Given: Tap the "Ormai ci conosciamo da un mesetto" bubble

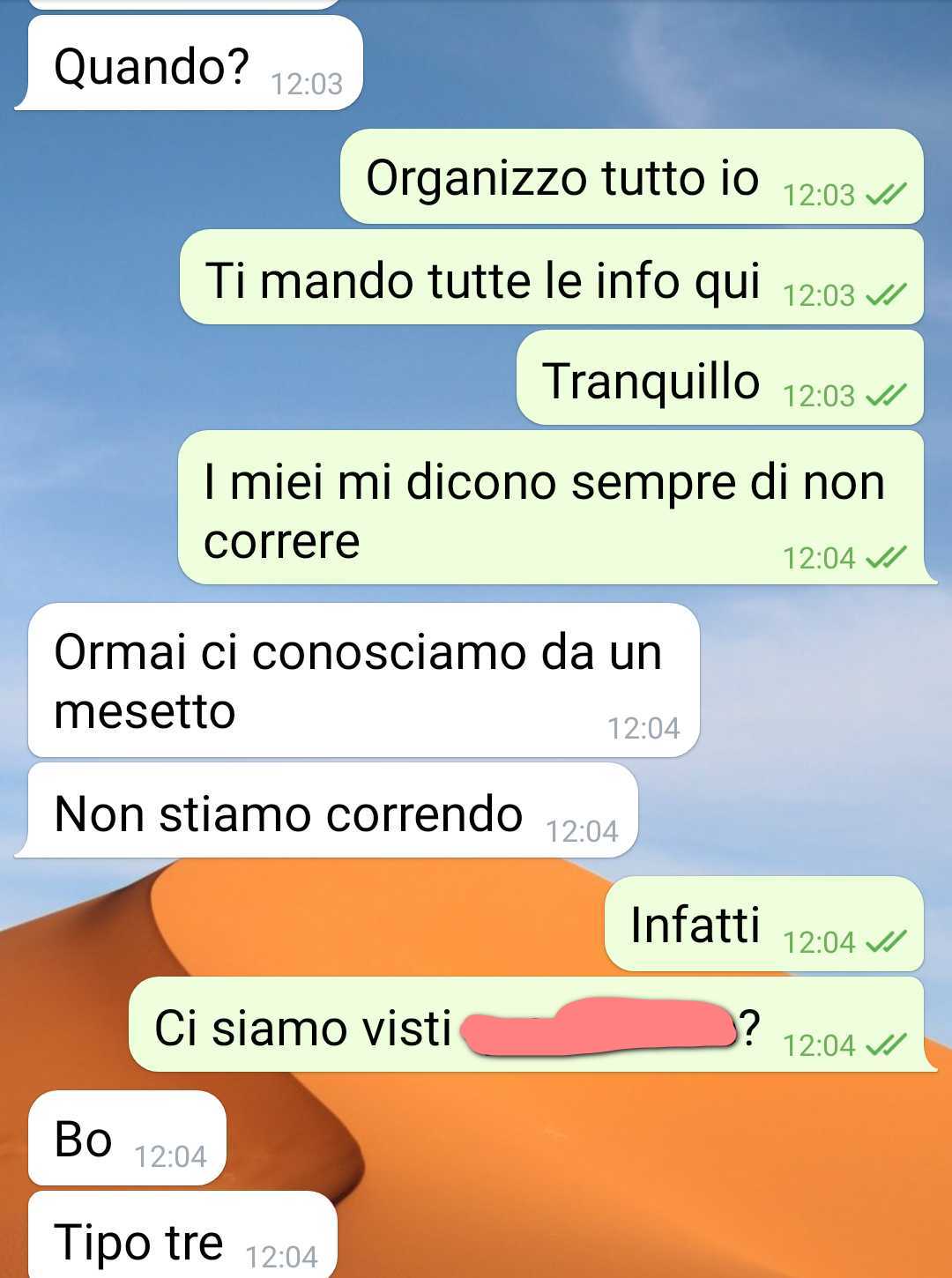Looking at the screenshot, I should click(x=363, y=680).
